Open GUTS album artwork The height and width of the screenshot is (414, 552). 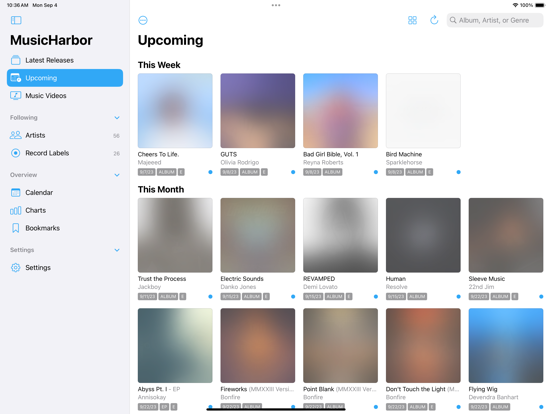coord(258,111)
